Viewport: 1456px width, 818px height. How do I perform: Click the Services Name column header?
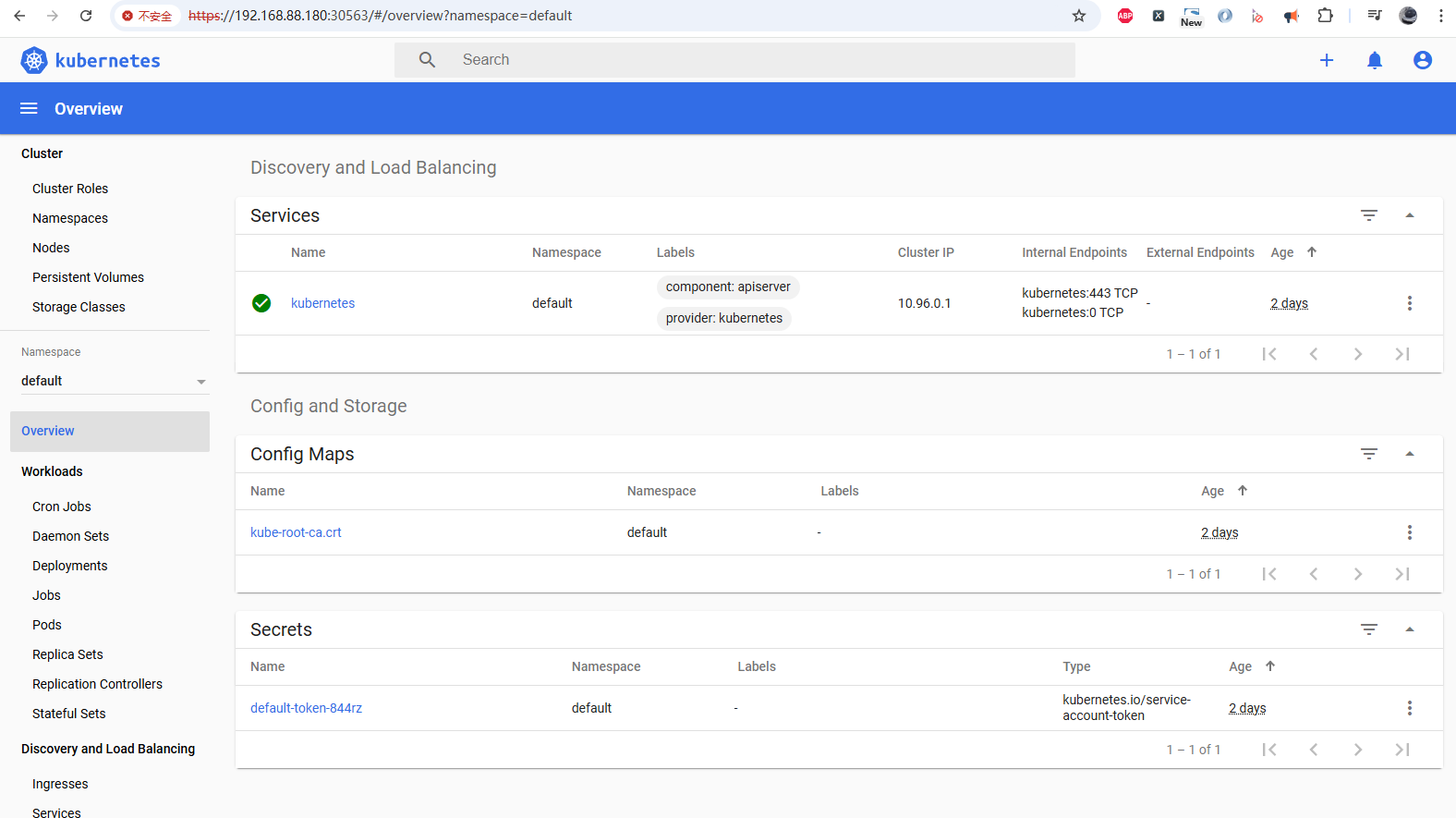tap(308, 252)
